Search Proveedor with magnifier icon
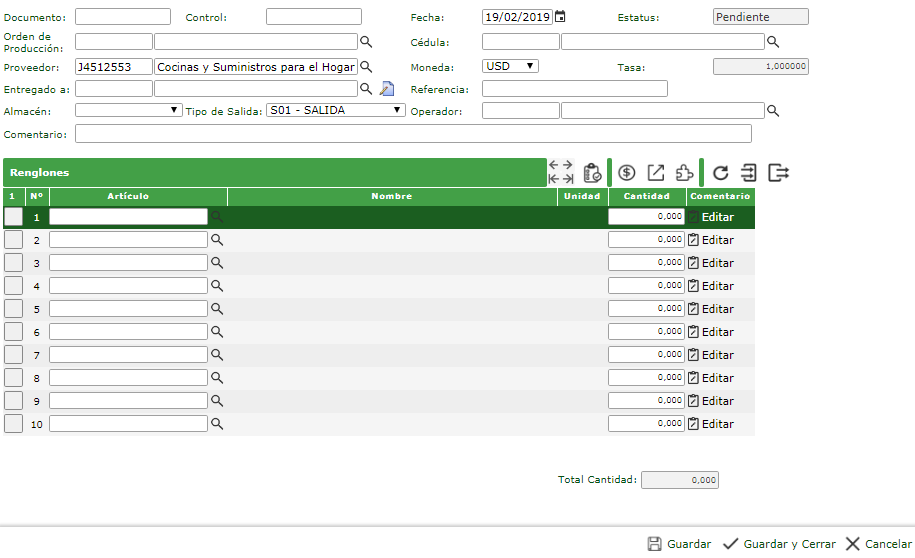915x558 pixels. point(366,67)
